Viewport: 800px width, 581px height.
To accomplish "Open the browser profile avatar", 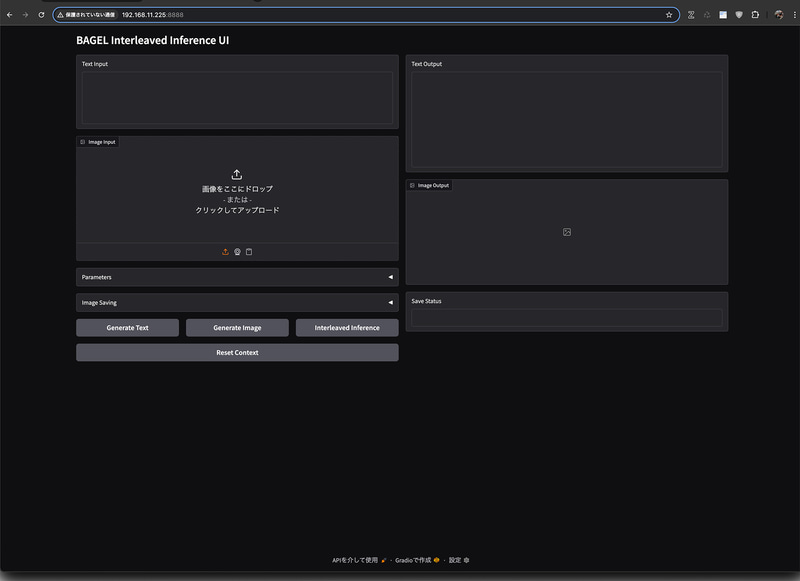I will pos(779,15).
